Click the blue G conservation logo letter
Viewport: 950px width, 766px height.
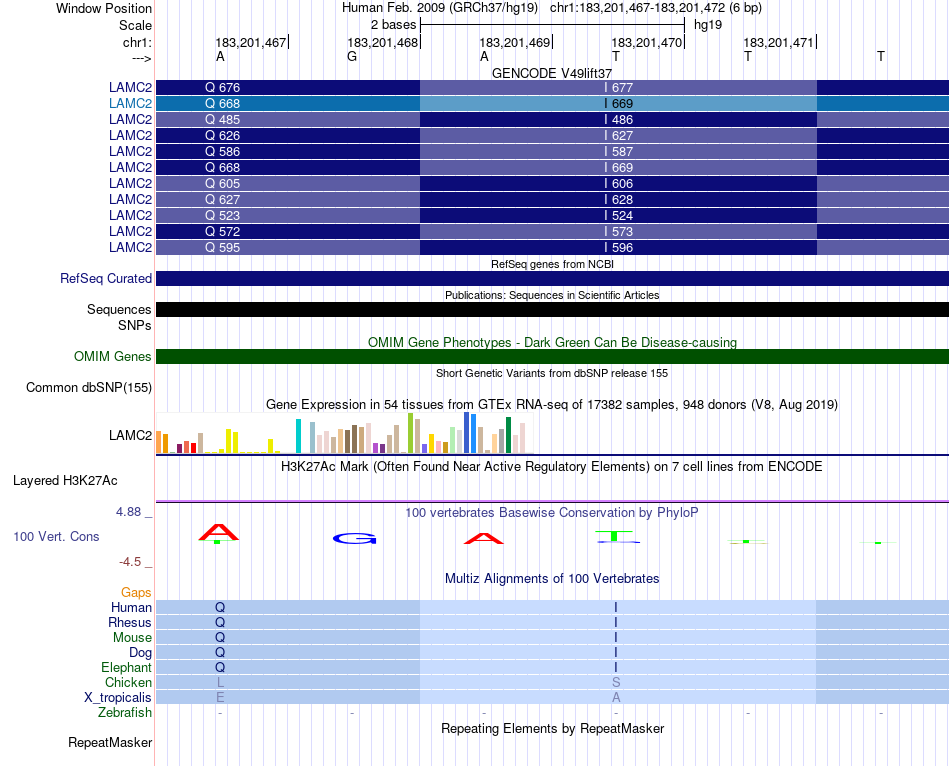pyautogui.click(x=355, y=538)
